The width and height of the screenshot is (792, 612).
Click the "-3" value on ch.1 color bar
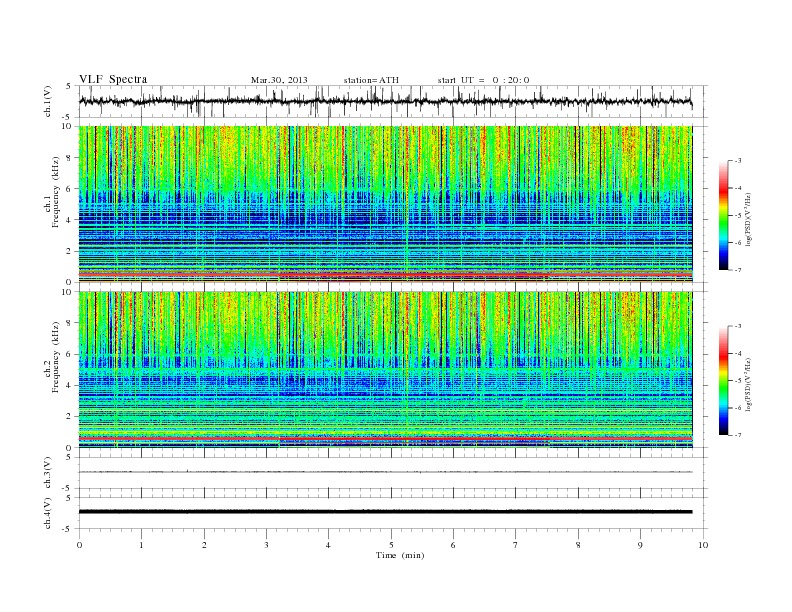[x=738, y=161]
